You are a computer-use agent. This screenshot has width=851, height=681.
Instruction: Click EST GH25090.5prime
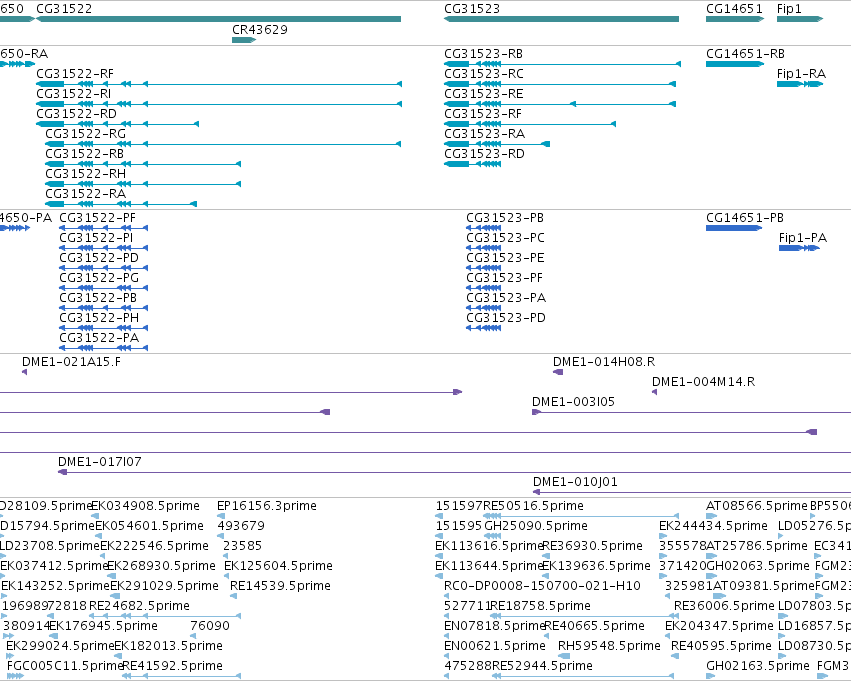[x=536, y=526]
